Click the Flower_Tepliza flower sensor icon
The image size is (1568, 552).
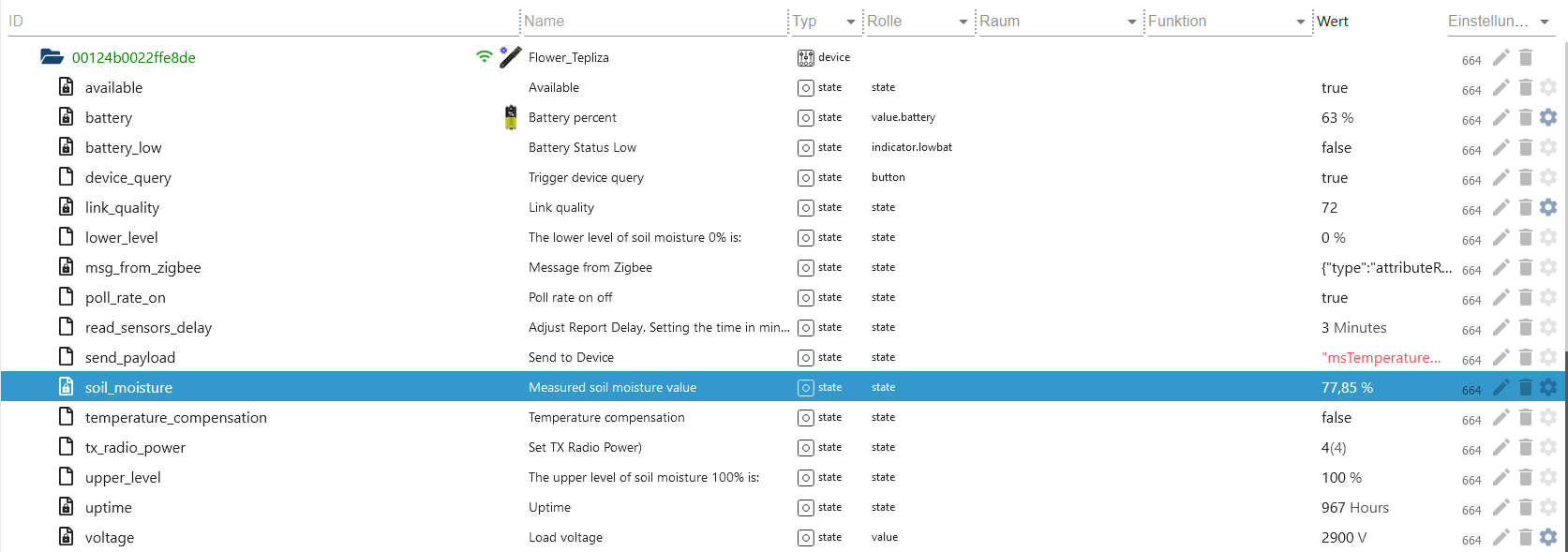pyautogui.click(x=510, y=57)
